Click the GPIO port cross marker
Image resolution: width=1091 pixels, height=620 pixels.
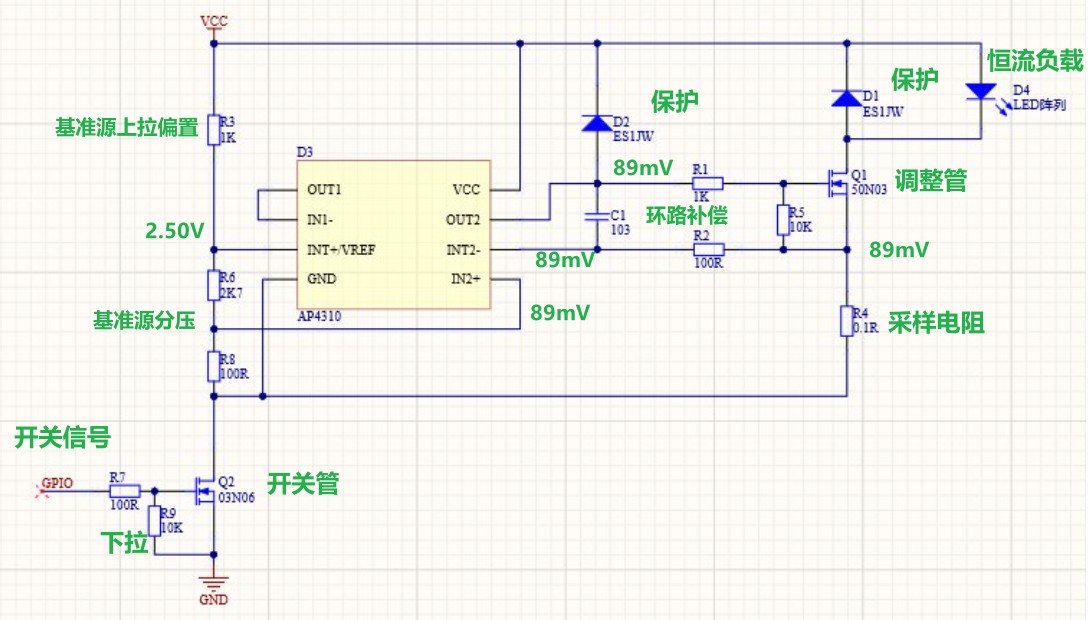[42, 491]
